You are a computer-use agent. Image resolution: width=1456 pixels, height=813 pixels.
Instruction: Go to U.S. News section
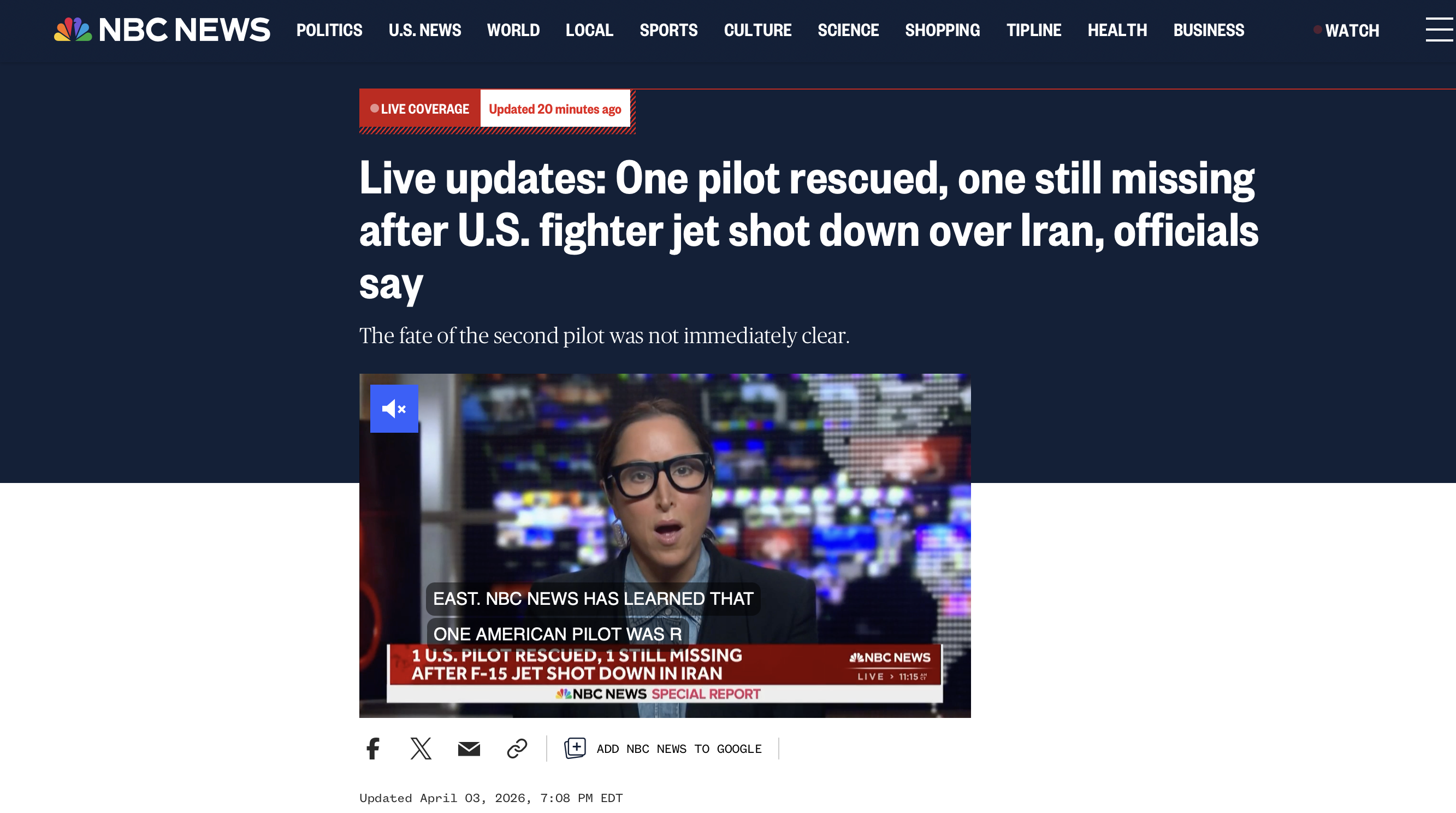(424, 30)
